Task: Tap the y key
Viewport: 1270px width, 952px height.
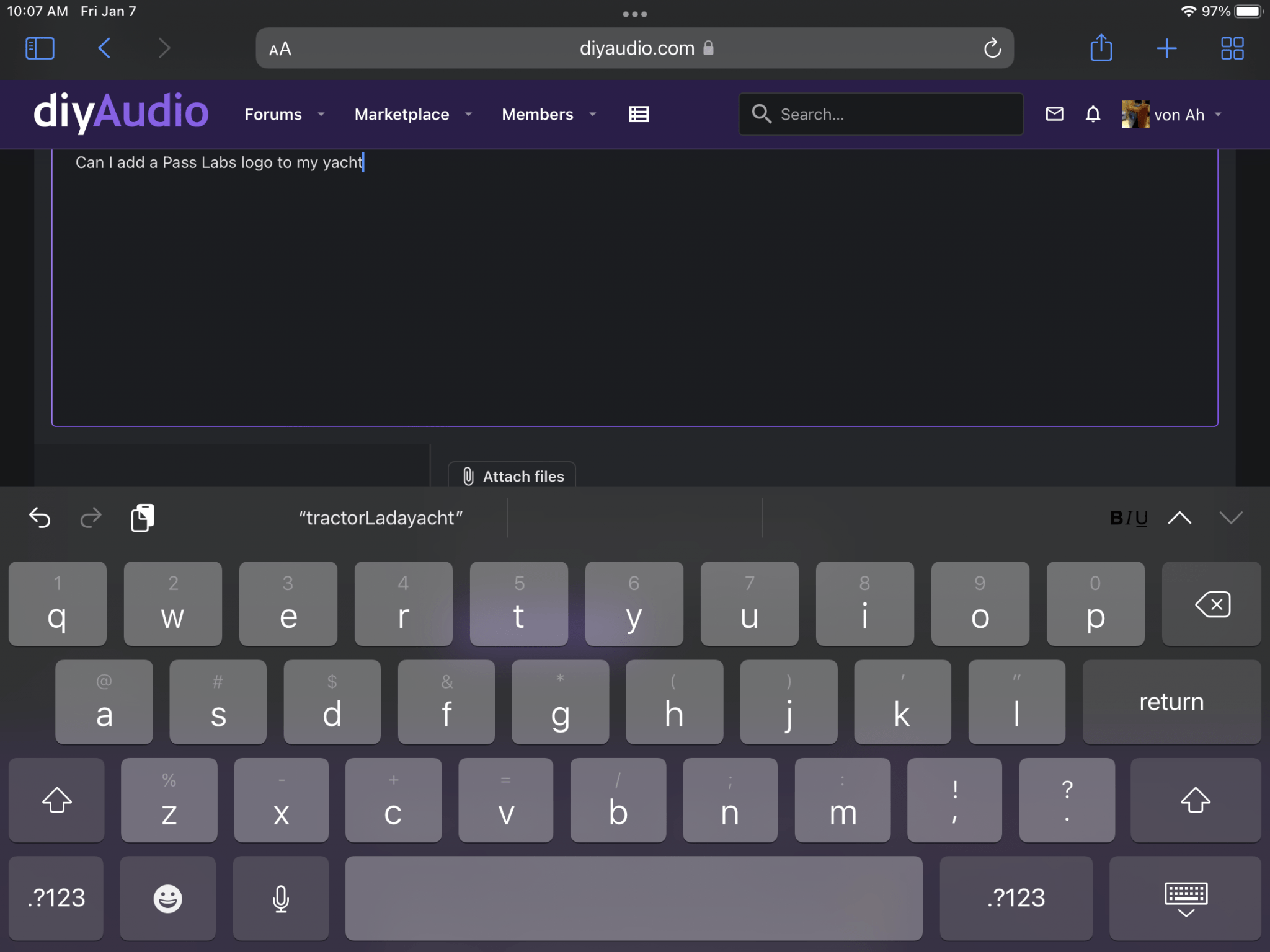Action: tap(634, 604)
